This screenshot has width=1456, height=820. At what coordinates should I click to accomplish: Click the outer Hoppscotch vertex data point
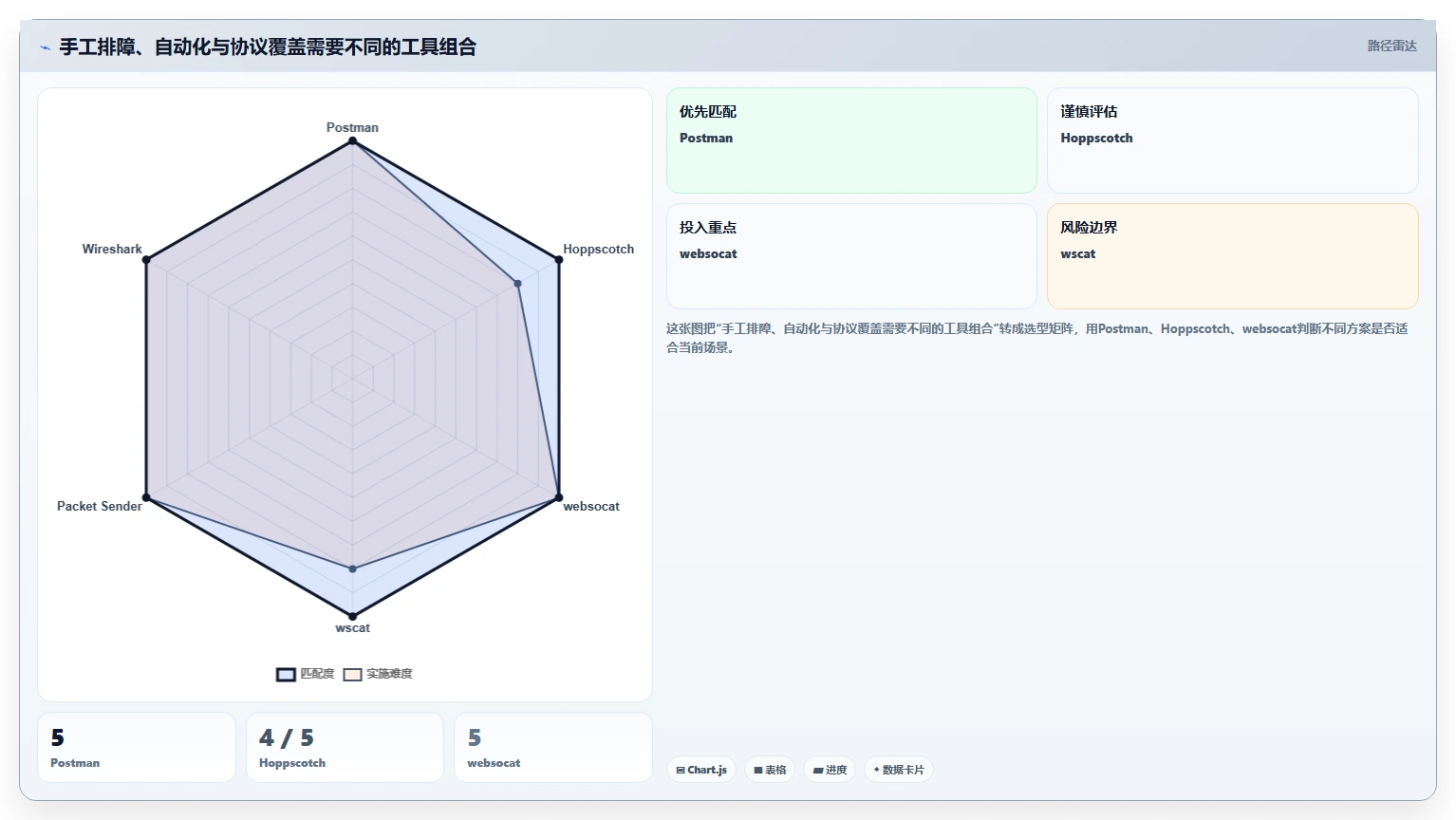point(558,260)
